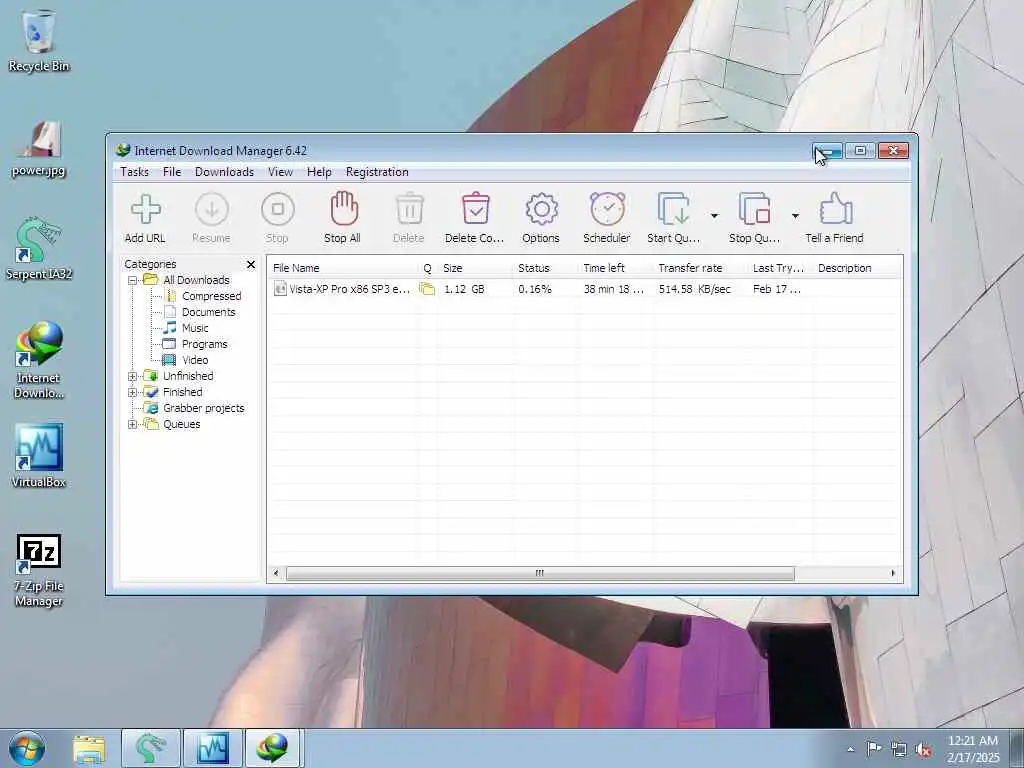The image size is (1024, 768).
Task: Open Options gear in IDM toolbar
Action: click(541, 218)
